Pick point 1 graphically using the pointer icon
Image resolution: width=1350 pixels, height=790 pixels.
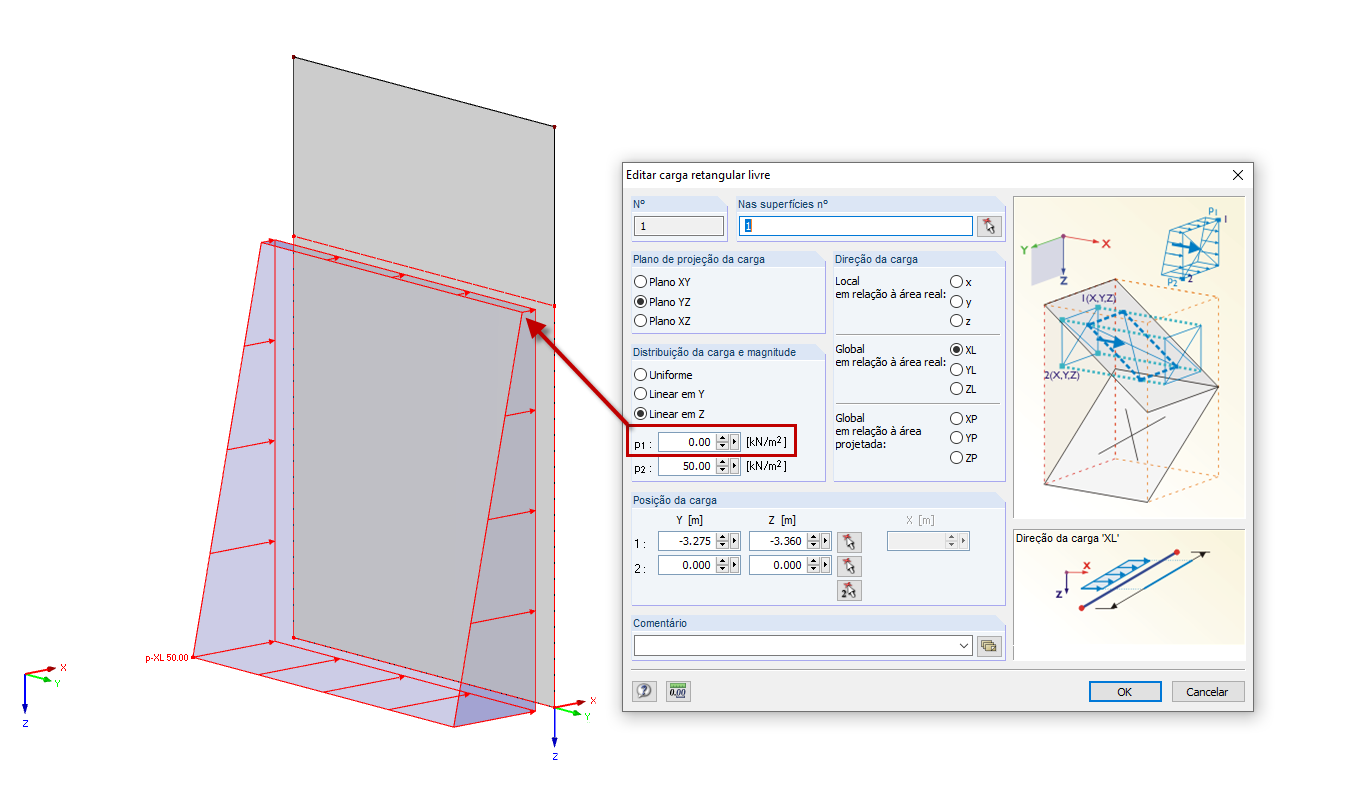[x=851, y=540]
